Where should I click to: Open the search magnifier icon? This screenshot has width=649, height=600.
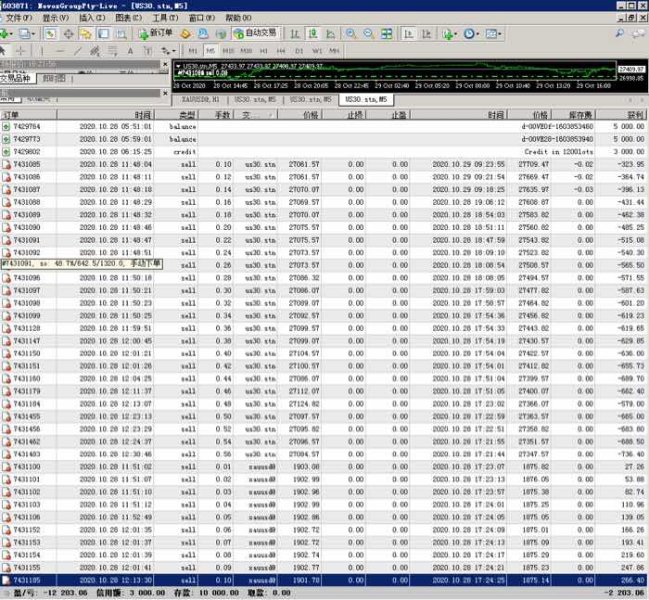620,33
